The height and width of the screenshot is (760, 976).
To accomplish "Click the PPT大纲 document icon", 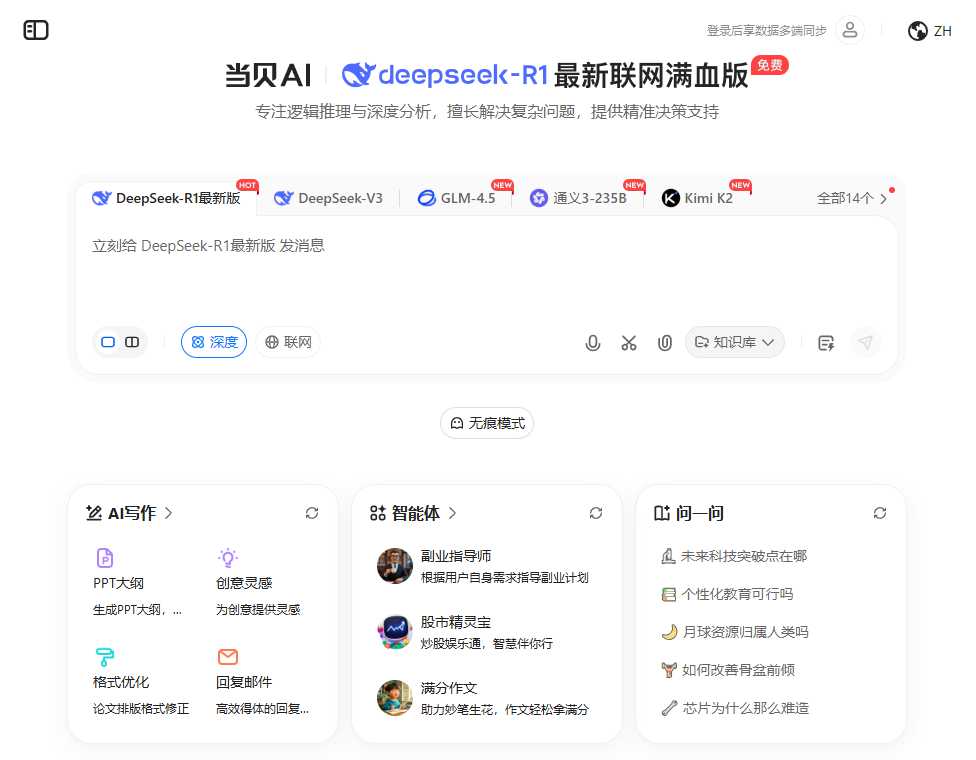I will (x=105, y=557).
